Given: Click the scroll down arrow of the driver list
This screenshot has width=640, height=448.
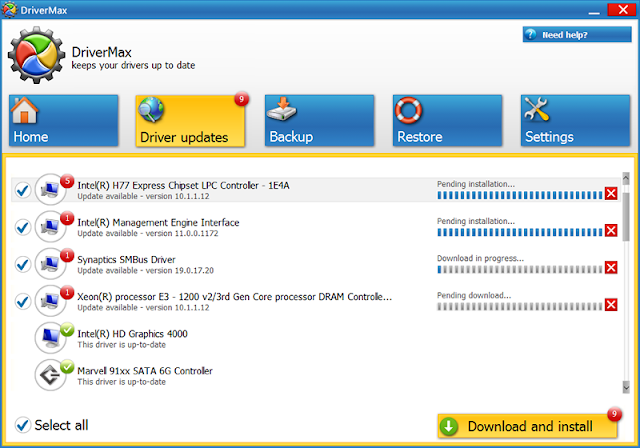Looking at the screenshot, I should pyautogui.click(x=626, y=386).
